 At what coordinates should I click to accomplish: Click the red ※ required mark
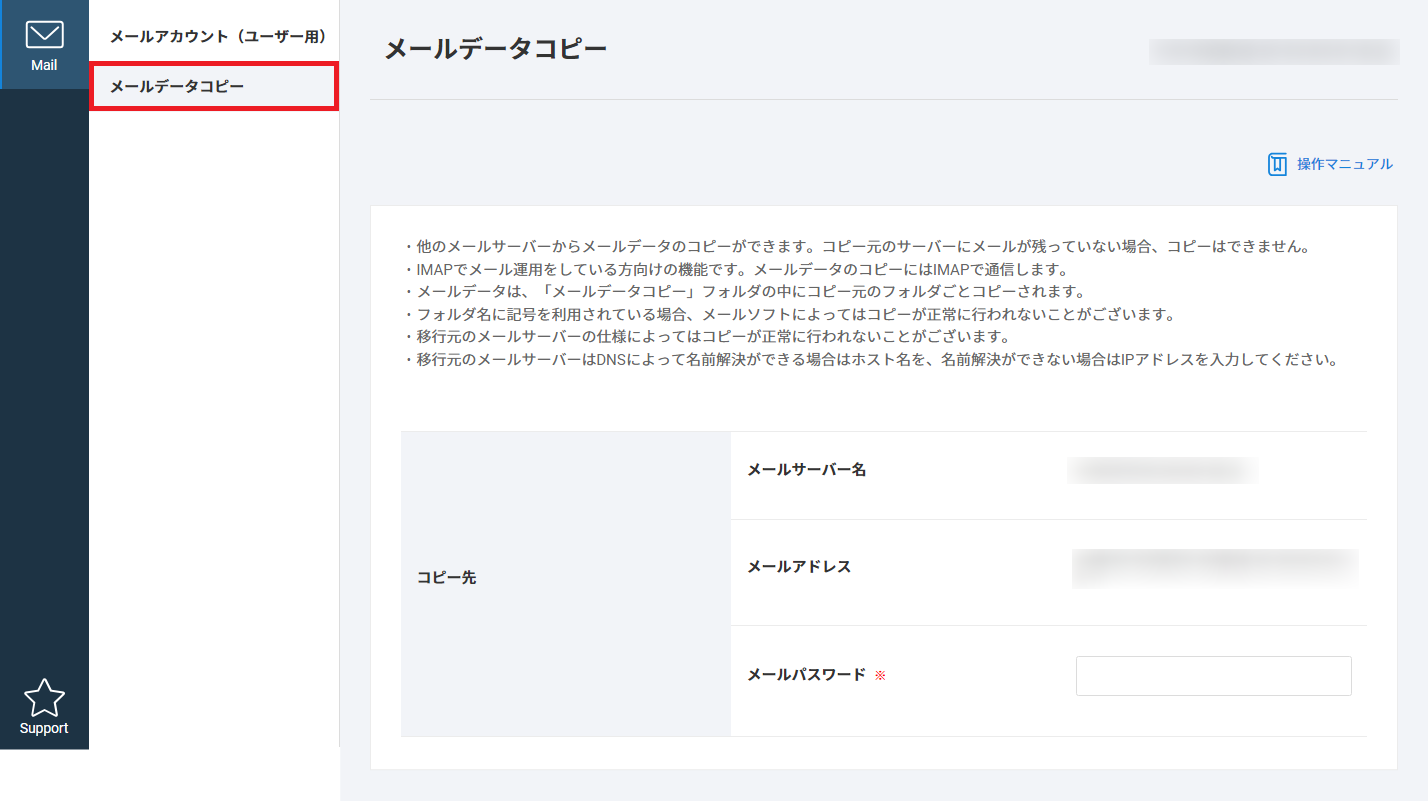tap(880, 676)
